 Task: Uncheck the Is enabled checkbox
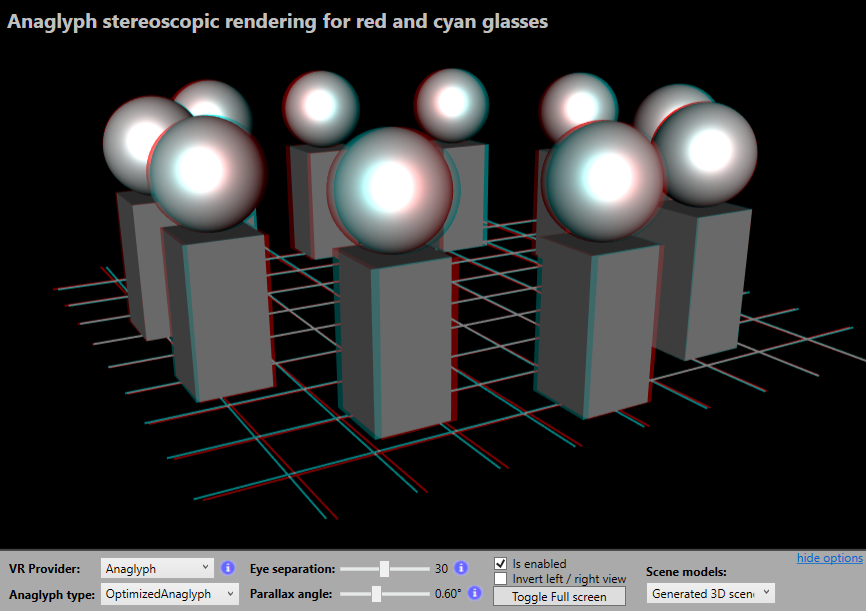pyautogui.click(x=500, y=563)
